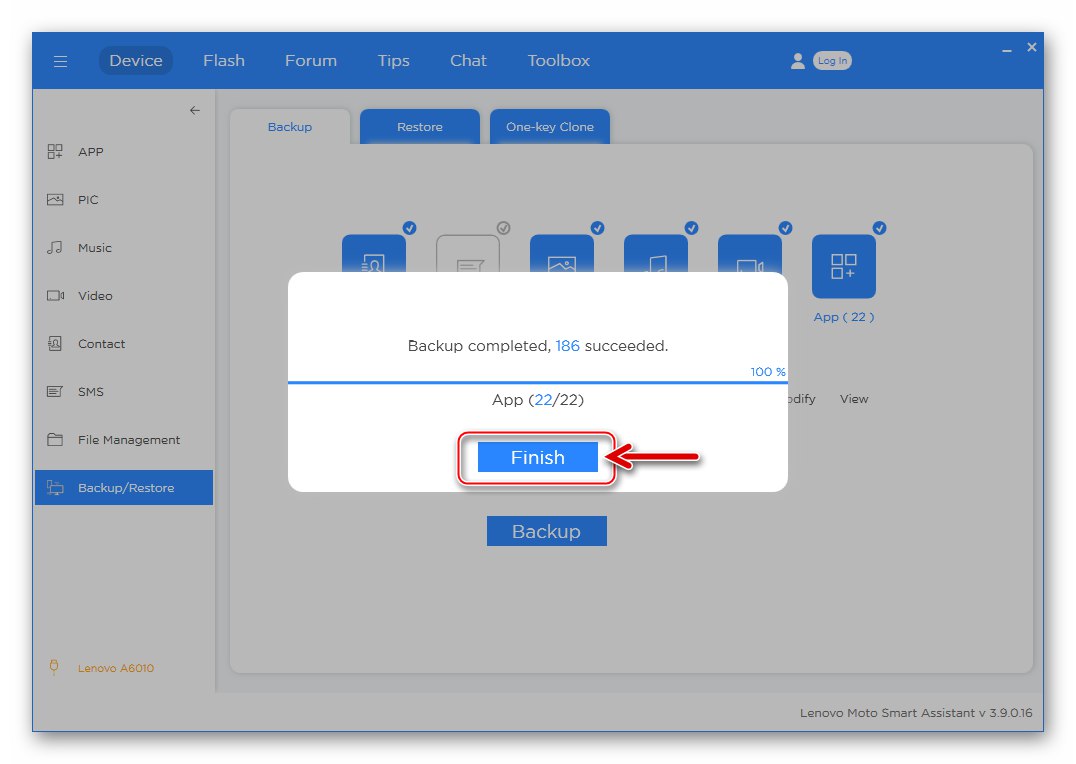Click the Lenovo A6010 device name

click(x=116, y=668)
